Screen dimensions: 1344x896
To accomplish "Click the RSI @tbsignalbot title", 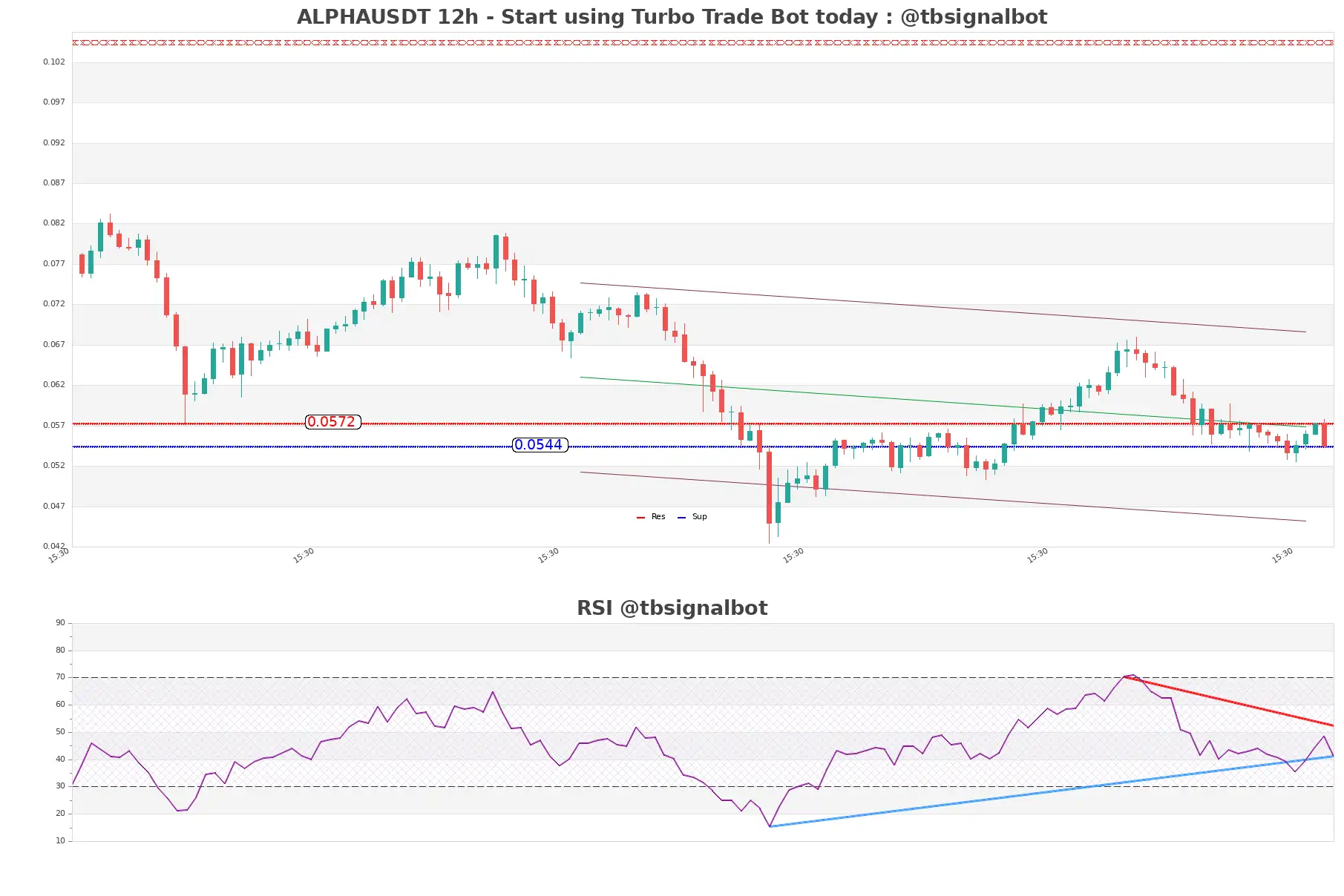I will [672, 608].
